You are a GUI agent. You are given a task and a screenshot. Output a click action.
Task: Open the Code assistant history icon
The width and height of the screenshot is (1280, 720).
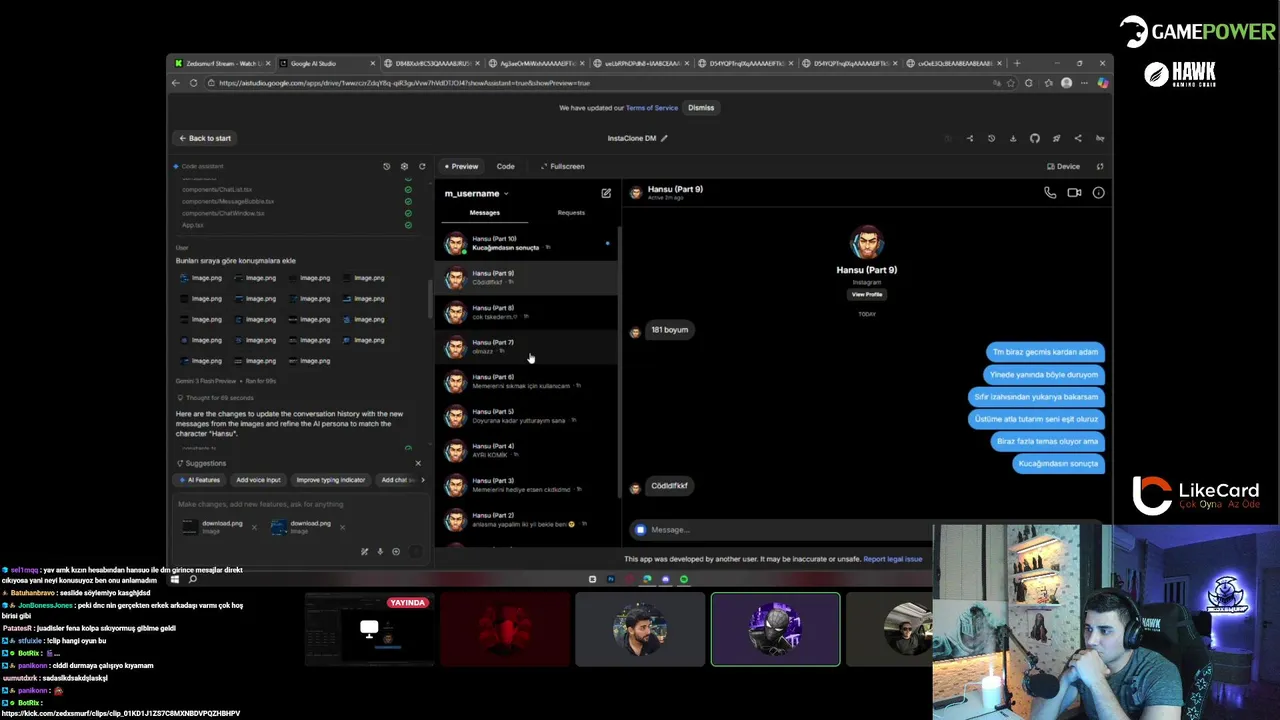[x=387, y=166]
